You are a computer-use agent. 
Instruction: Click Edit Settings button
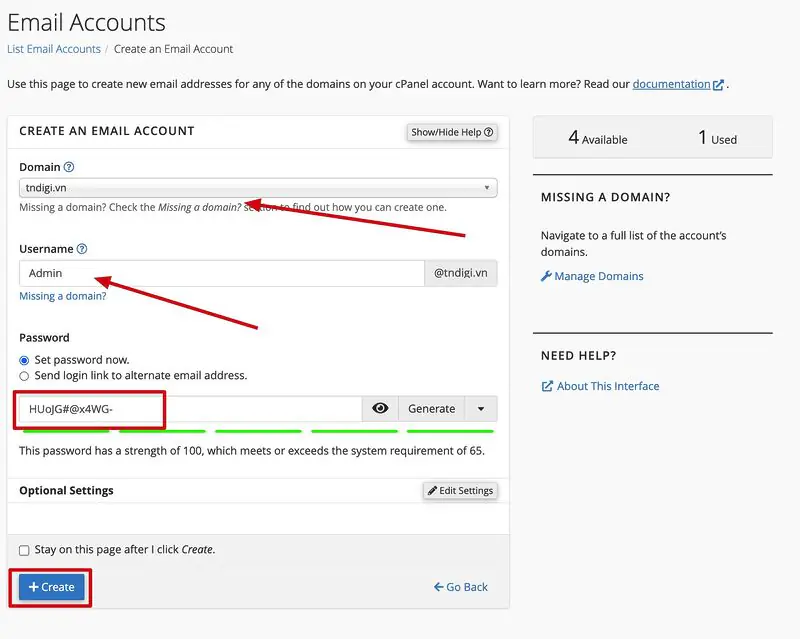click(460, 490)
